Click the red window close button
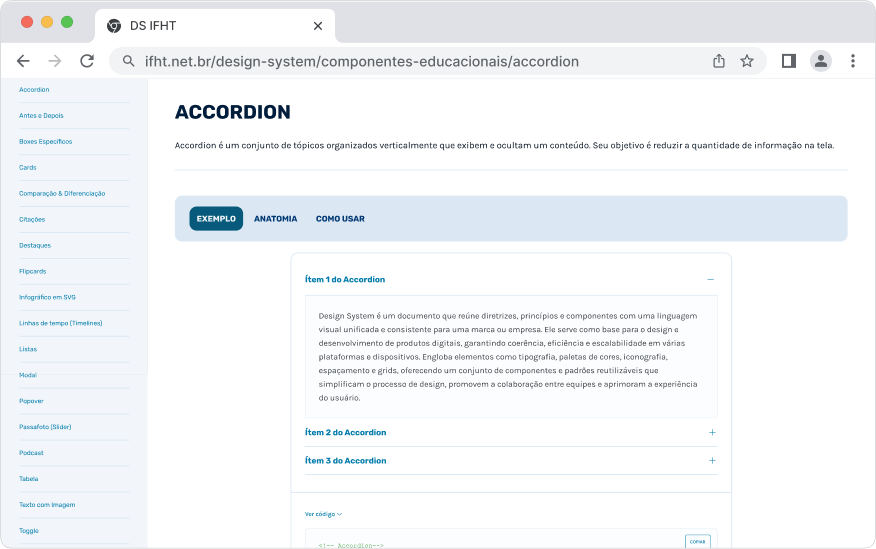 pyautogui.click(x=27, y=22)
